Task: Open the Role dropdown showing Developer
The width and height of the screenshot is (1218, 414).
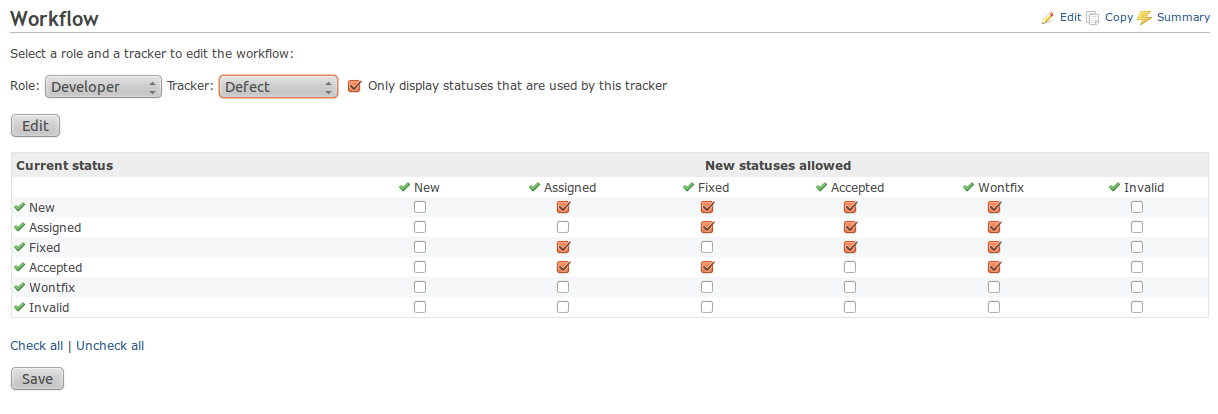Action: coord(103,87)
